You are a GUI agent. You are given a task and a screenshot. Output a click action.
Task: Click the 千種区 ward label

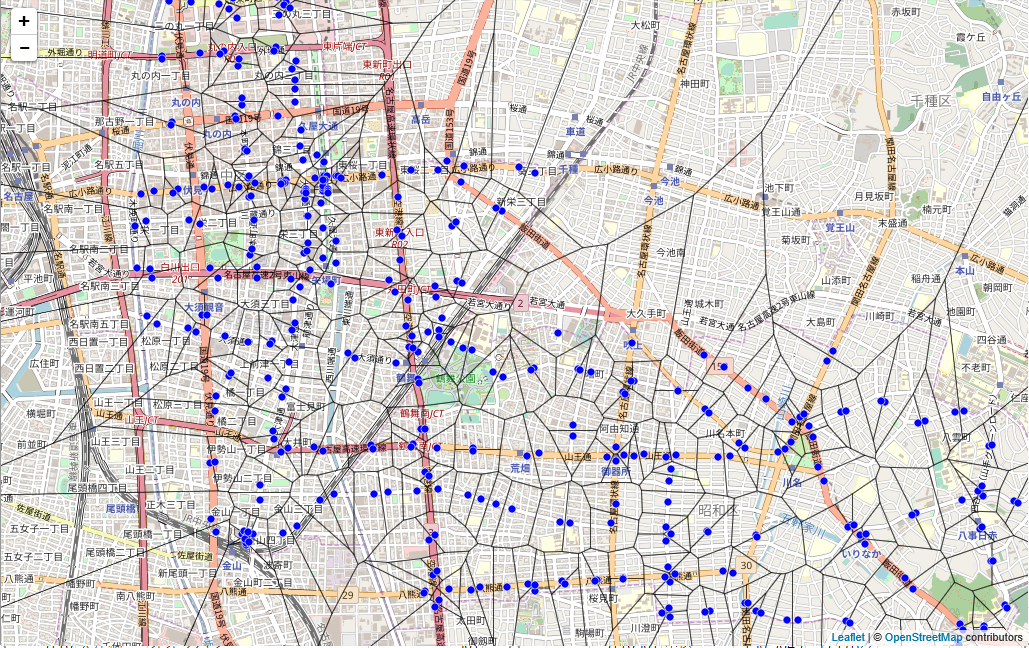click(x=930, y=102)
